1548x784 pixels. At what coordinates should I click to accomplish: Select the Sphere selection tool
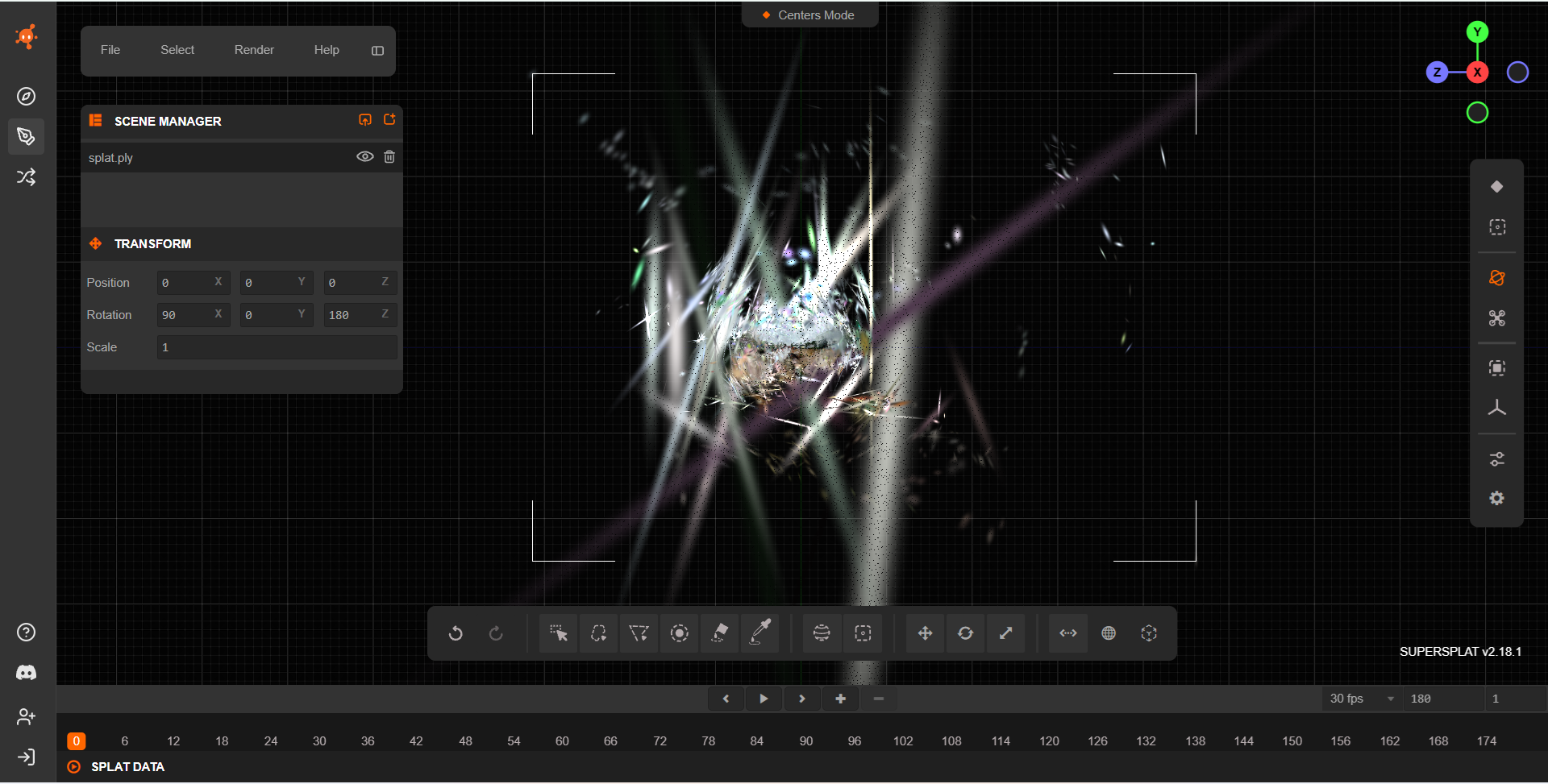pos(822,633)
